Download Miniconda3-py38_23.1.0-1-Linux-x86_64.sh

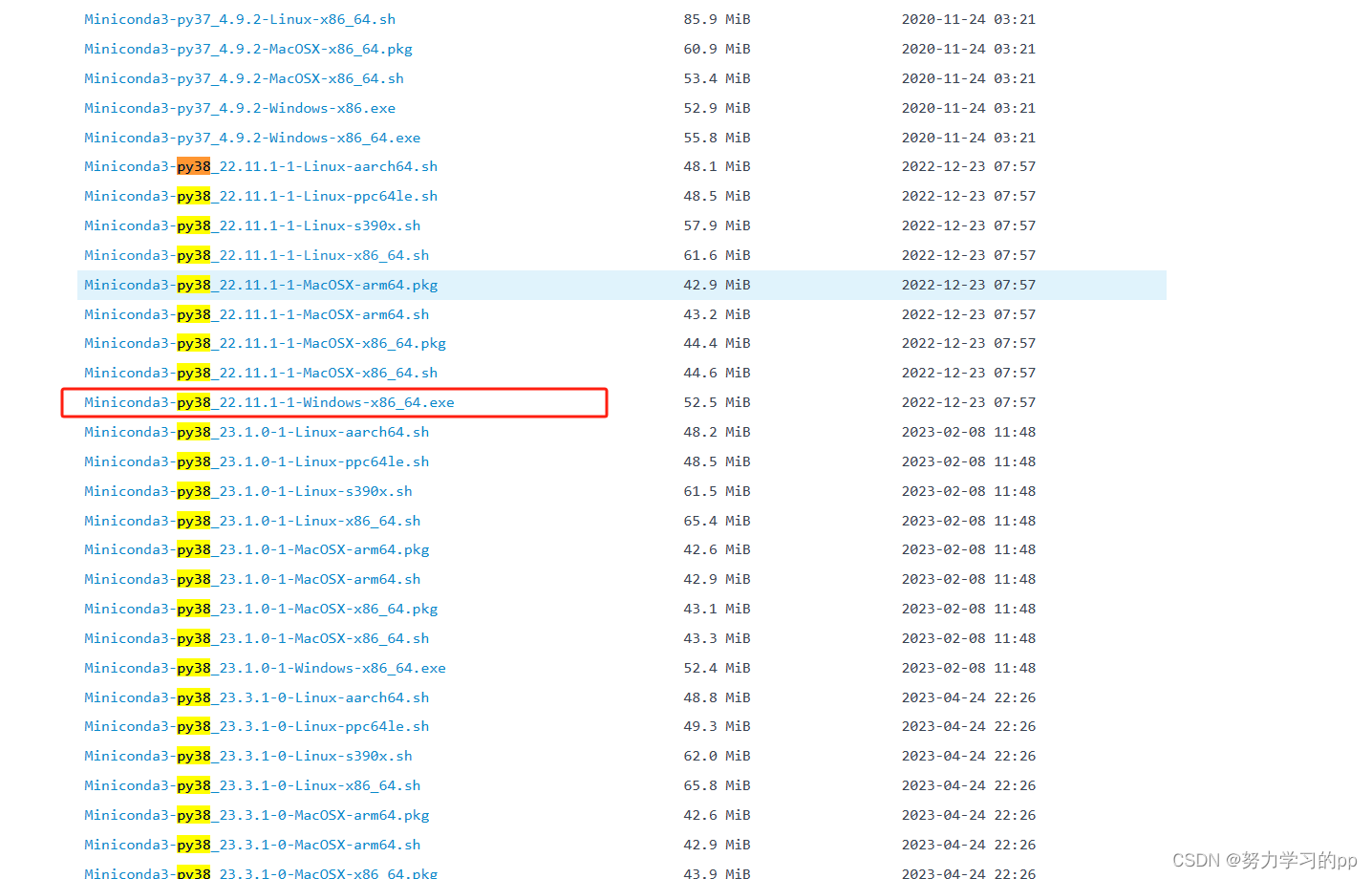[x=251, y=520]
